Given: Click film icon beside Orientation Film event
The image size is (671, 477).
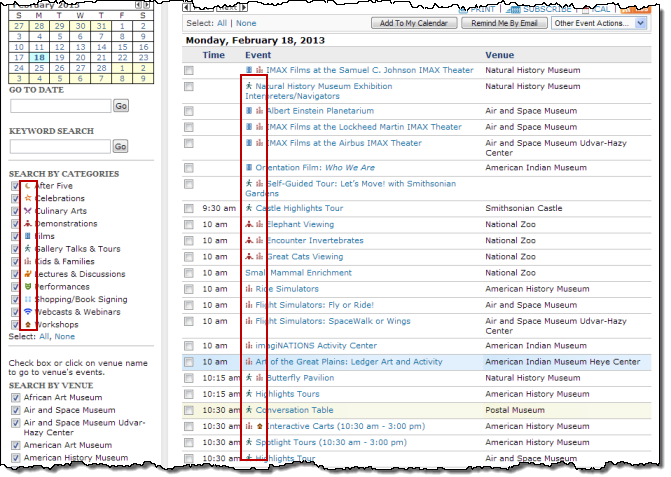Looking at the screenshot, I should [249, 167].
